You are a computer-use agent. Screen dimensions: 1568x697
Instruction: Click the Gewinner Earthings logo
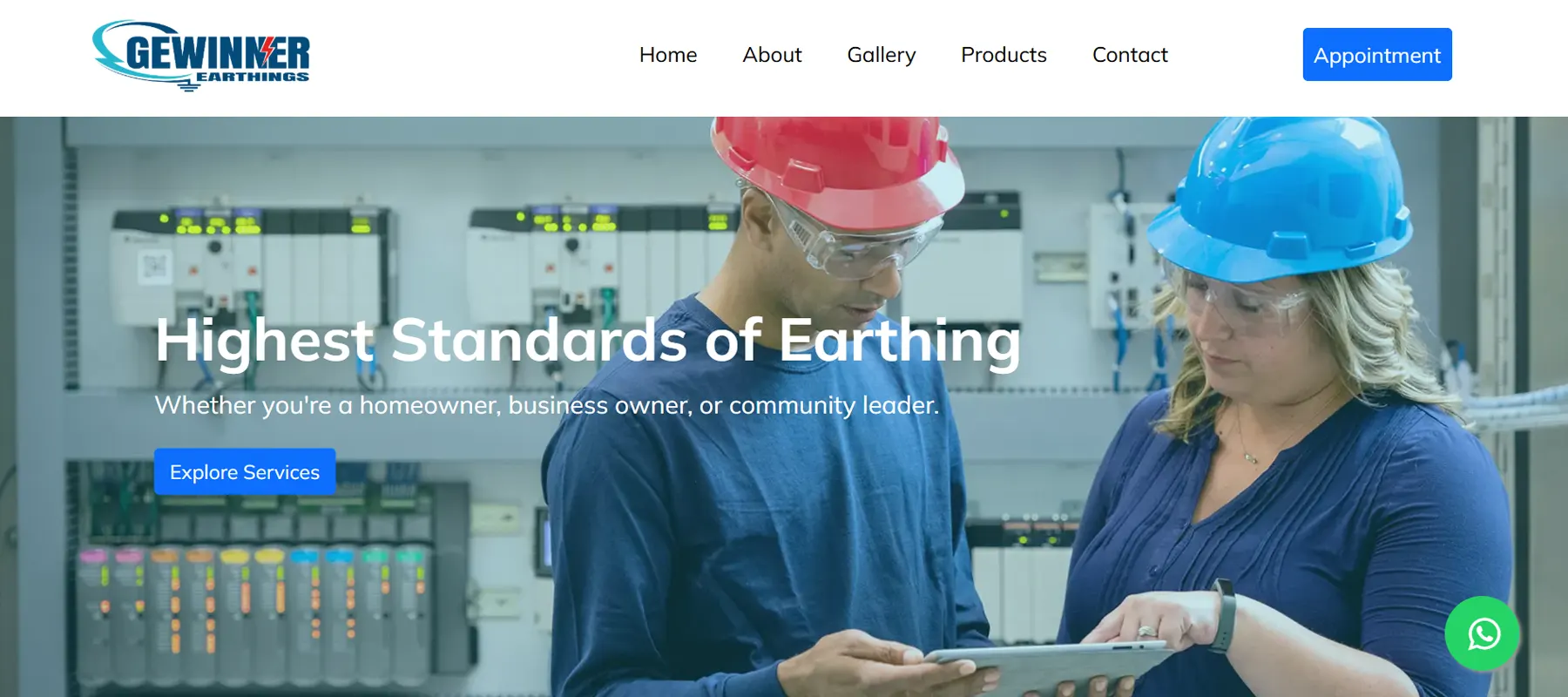pos(201,56)
